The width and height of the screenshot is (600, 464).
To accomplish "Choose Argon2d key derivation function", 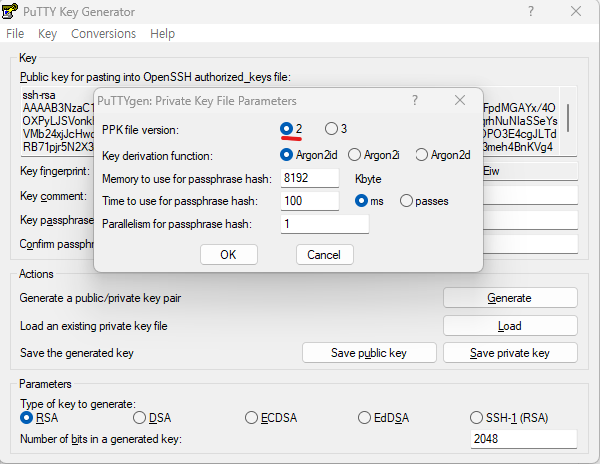I will point(443,155).
